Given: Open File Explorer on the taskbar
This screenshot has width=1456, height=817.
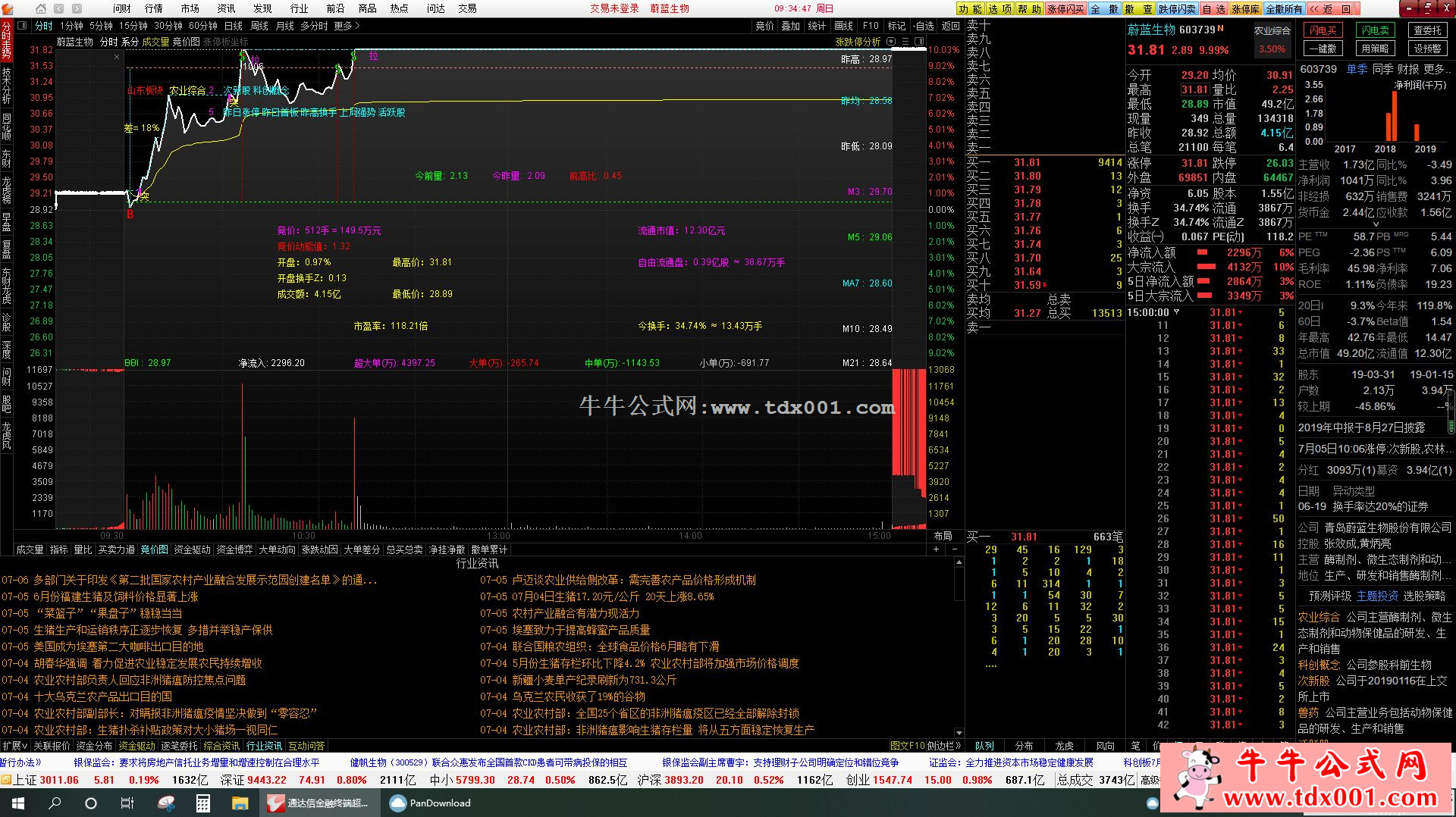Looking at the screenshot, I should (x=240, y=803).
